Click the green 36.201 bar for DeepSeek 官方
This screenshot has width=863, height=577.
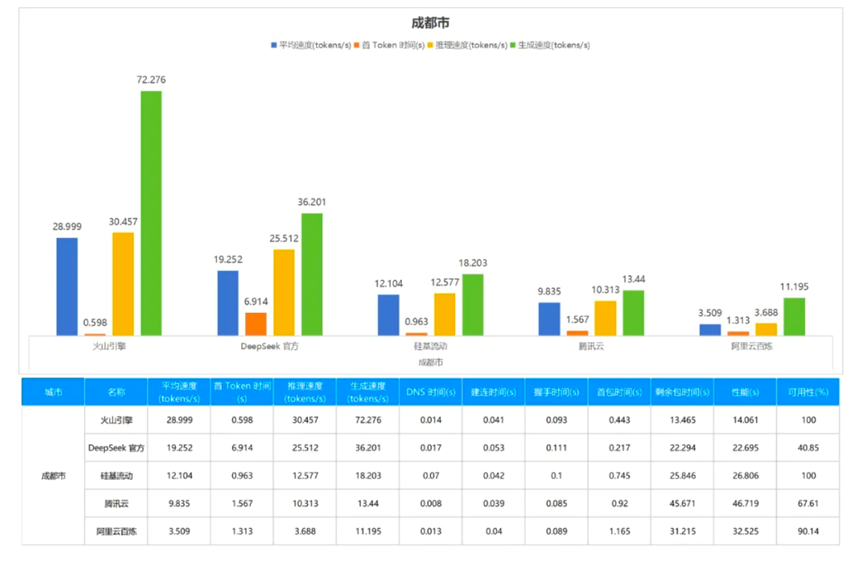312,274
